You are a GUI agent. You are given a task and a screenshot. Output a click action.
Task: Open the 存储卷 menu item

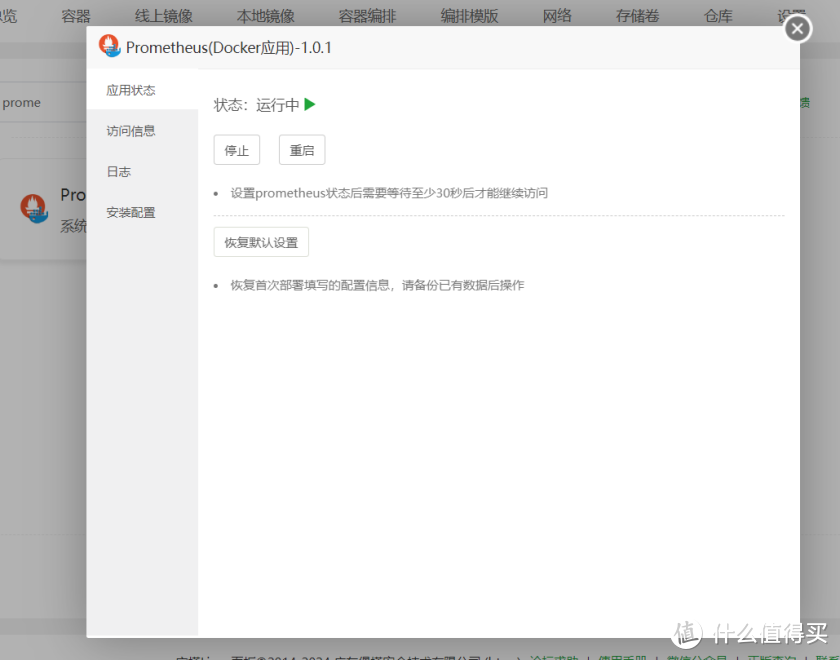pyautogui.click(x=637, y=14)
